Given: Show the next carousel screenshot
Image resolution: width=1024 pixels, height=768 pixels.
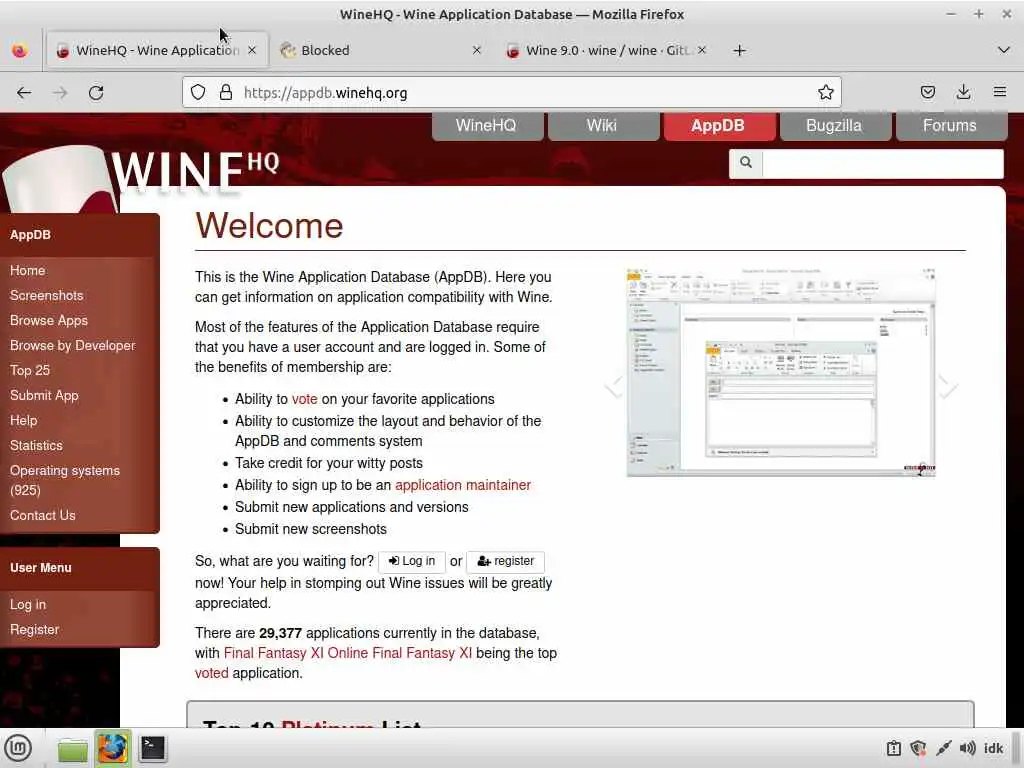Looking at the screenshot, I should point(948,386).
